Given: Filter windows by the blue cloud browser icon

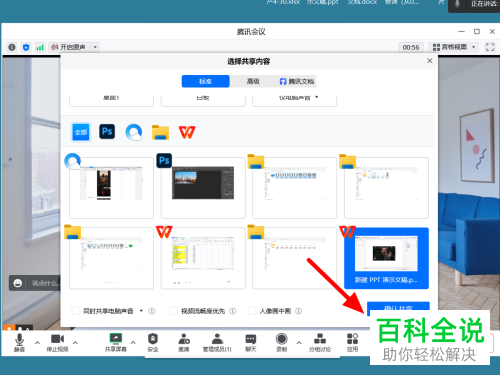Looking at the screenshot, I should [x=134, y=132].
